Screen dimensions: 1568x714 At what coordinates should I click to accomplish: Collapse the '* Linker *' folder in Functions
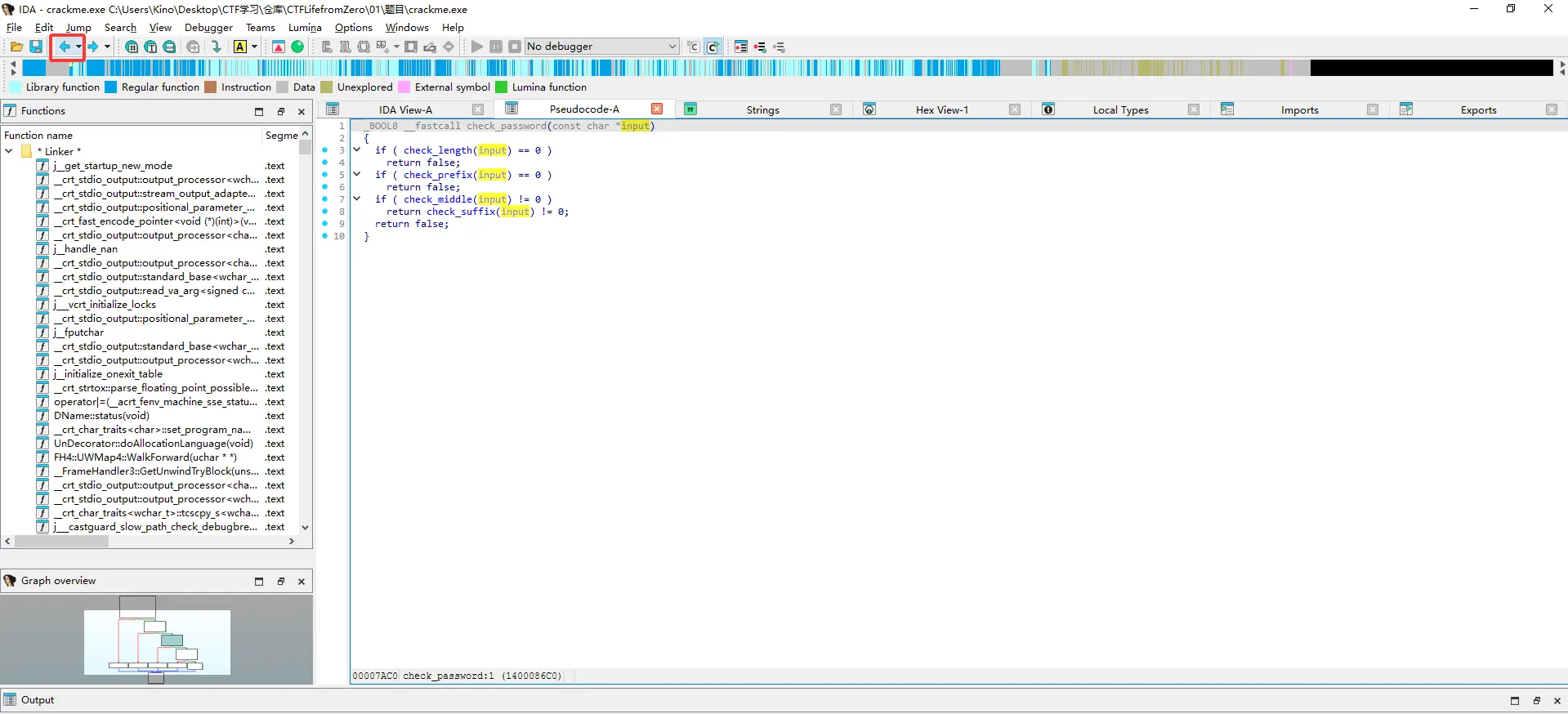tap(9, 151)
